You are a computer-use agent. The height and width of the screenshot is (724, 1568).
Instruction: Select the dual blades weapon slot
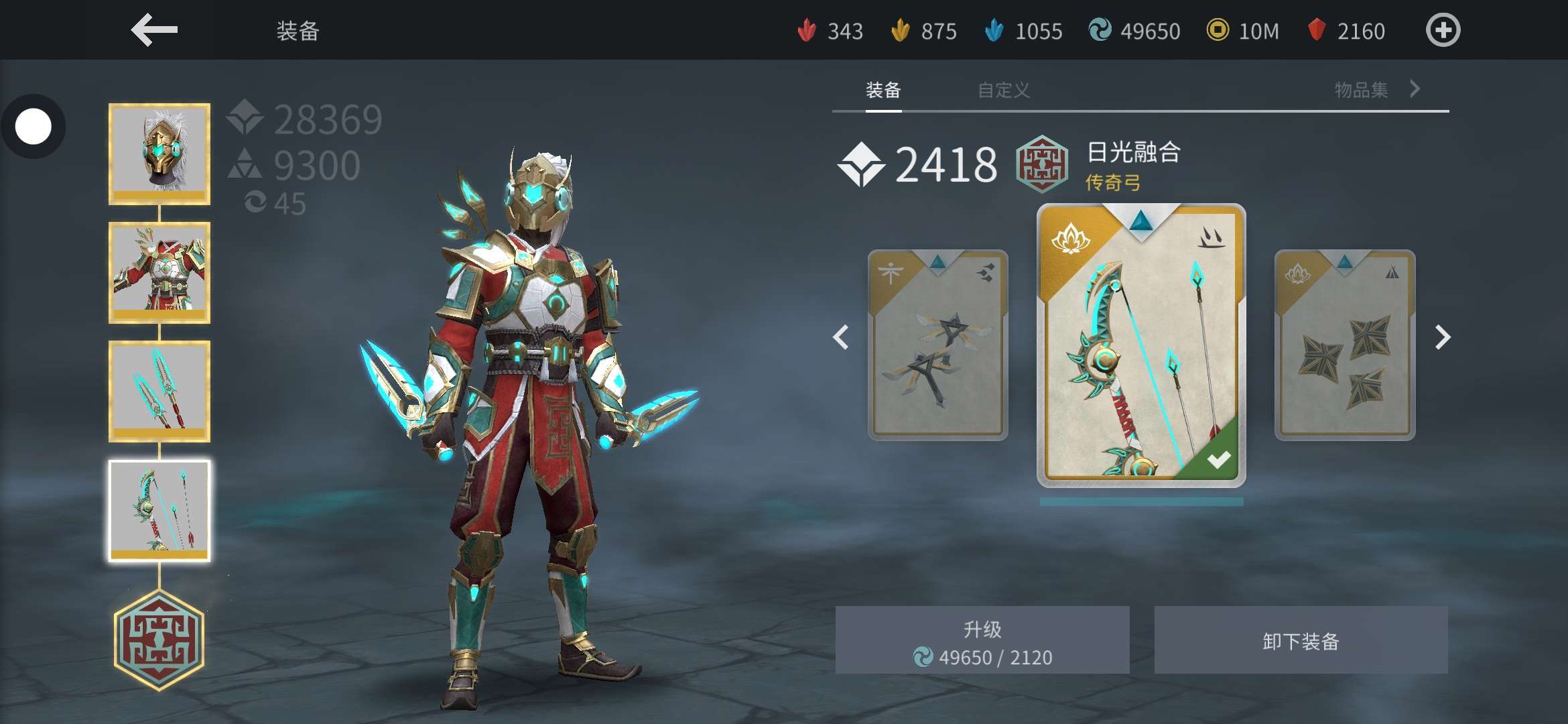click(159, 391)
